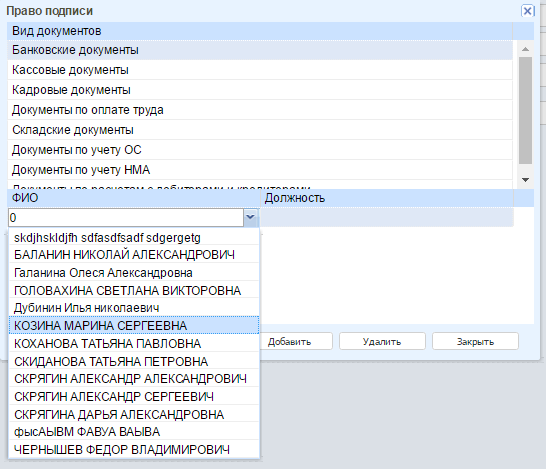Click the Закрыть button
Viewport: 546px width, 469px height.
pos(475,341)
